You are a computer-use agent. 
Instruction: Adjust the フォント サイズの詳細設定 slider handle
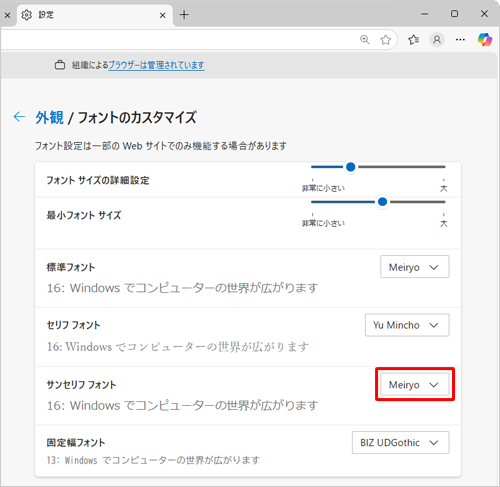(x=351, y=167)
